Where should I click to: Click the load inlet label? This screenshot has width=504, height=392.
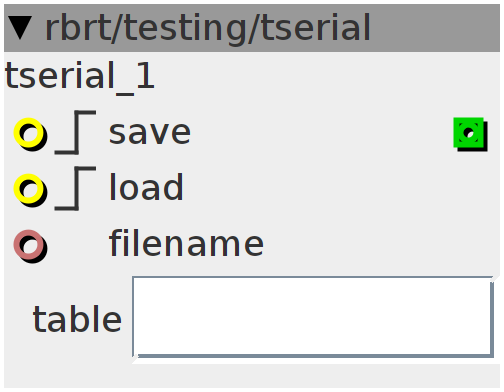pos(146,187)
